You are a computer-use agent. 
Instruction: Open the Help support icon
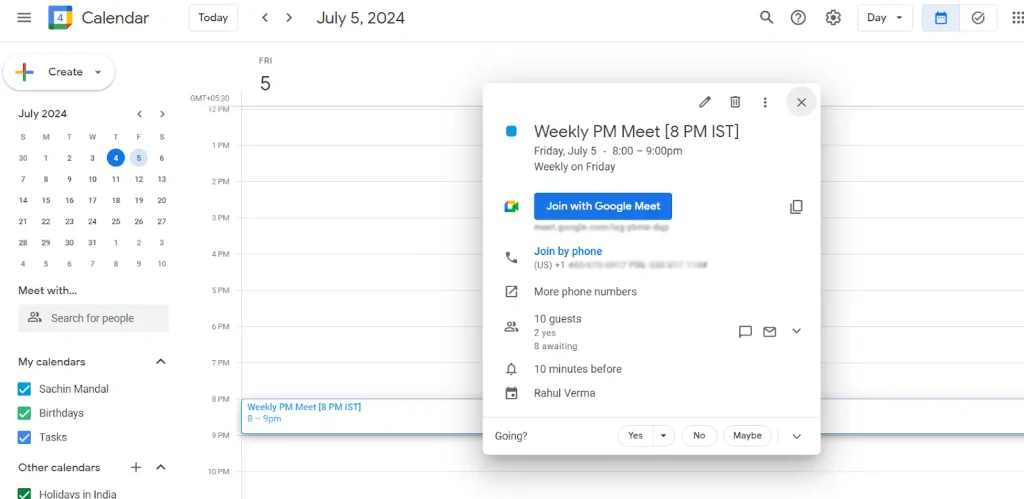click(x=798, y=18)
